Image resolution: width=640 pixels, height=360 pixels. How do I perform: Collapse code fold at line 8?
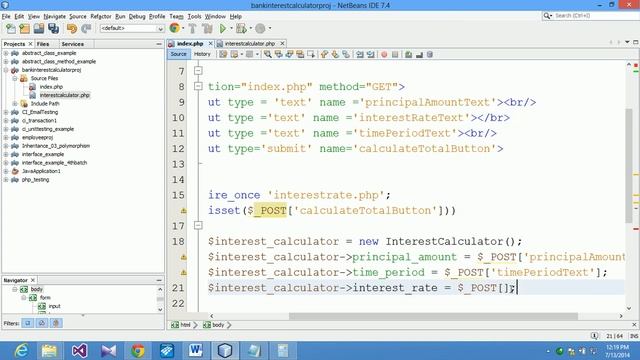198,86
